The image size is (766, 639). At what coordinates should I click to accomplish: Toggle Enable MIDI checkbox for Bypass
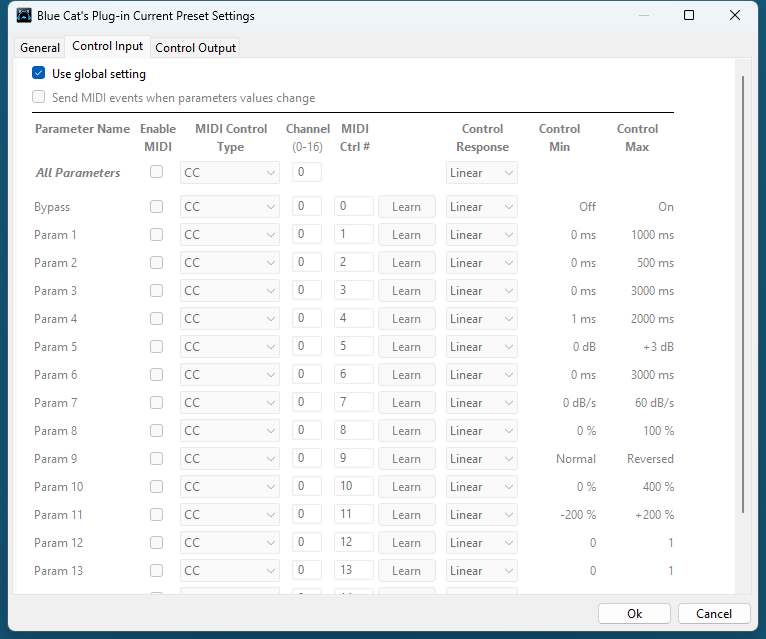pyautogui.click(x=156, y=207)
